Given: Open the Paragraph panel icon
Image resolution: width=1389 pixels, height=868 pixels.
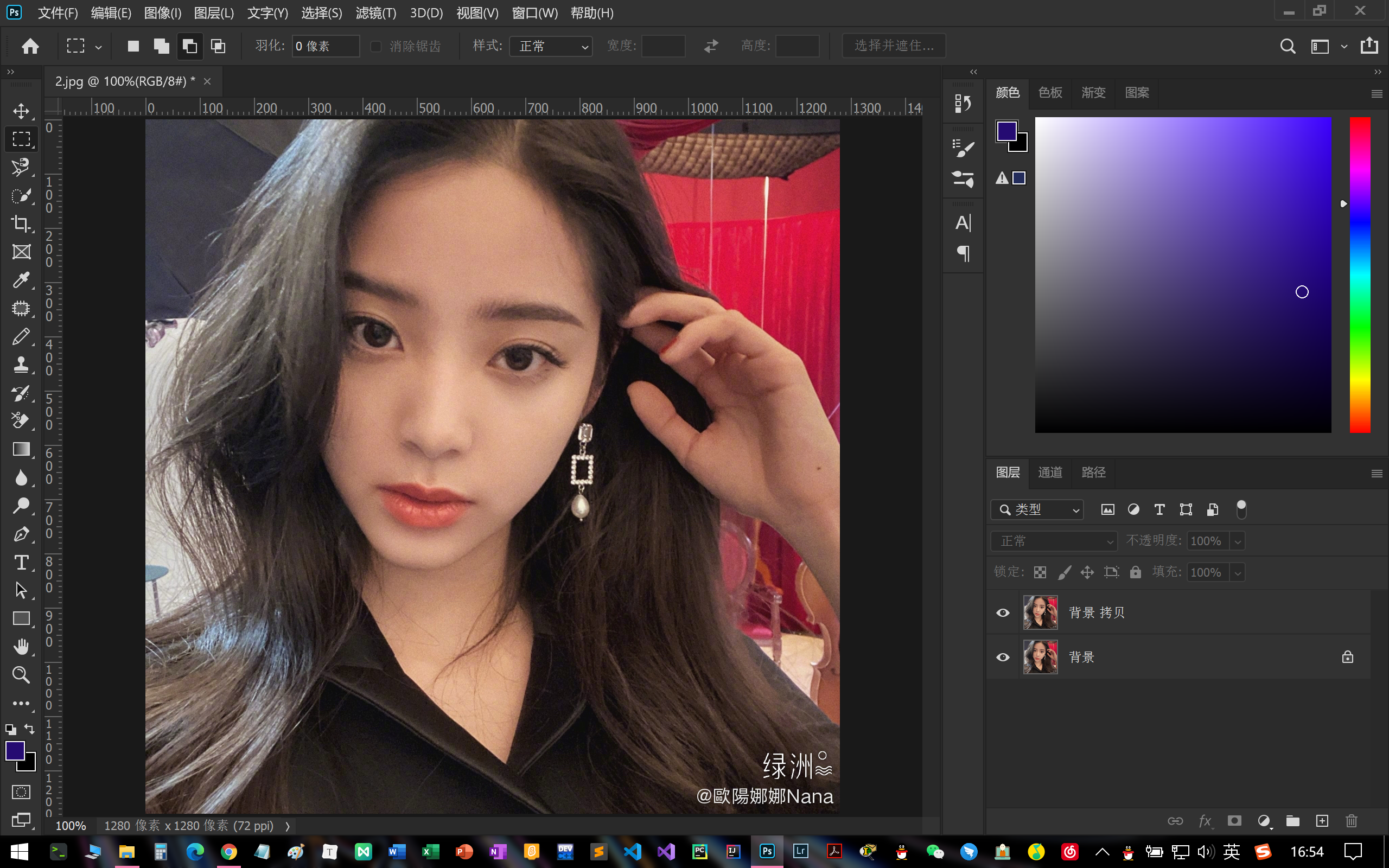Looking at the screenshot, I should (x=963, y=253).
